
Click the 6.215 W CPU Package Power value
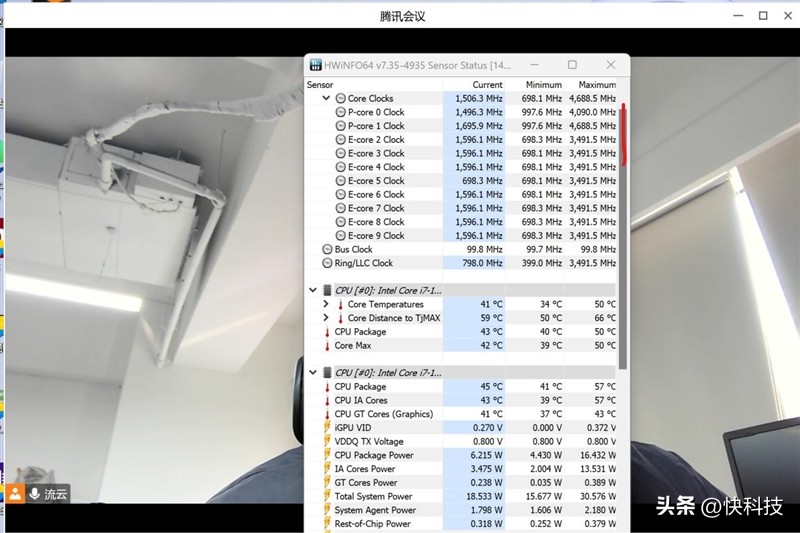coord(486,455)
